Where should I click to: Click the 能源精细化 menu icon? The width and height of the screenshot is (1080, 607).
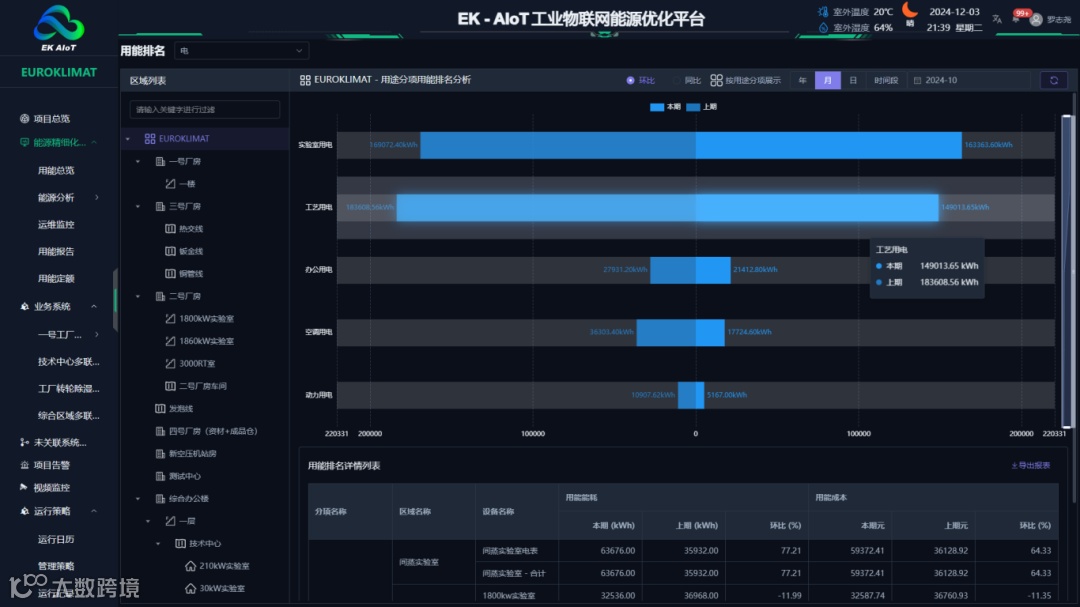25,143
